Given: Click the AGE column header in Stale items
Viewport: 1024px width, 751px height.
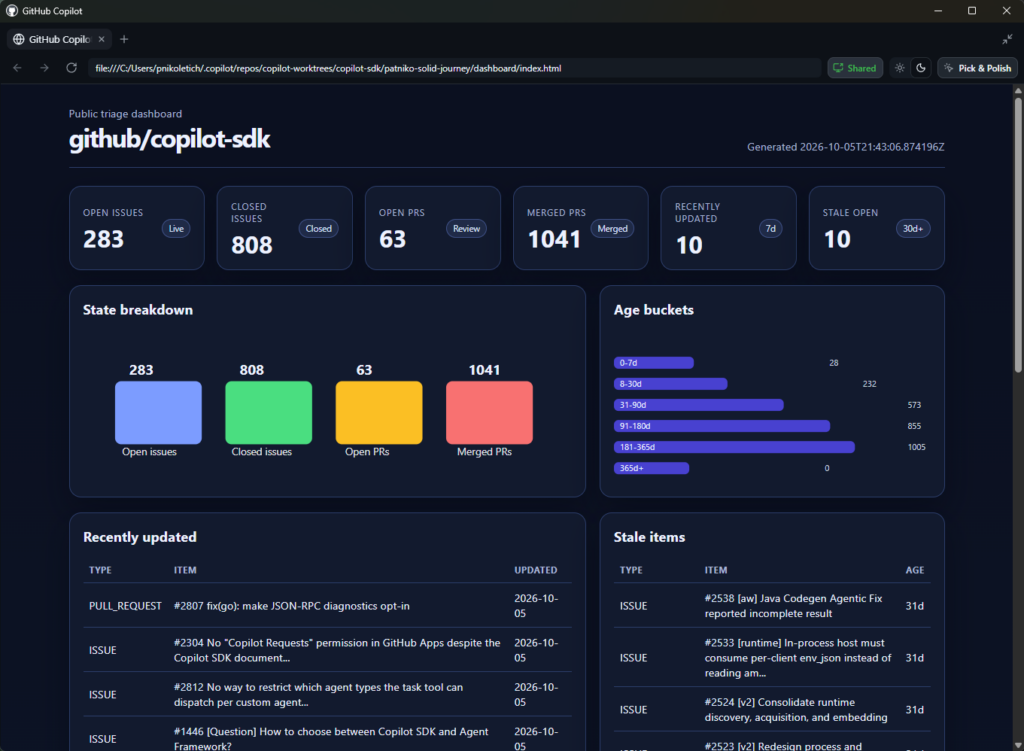Looking at the screenshot, I should tap(914, 570).
